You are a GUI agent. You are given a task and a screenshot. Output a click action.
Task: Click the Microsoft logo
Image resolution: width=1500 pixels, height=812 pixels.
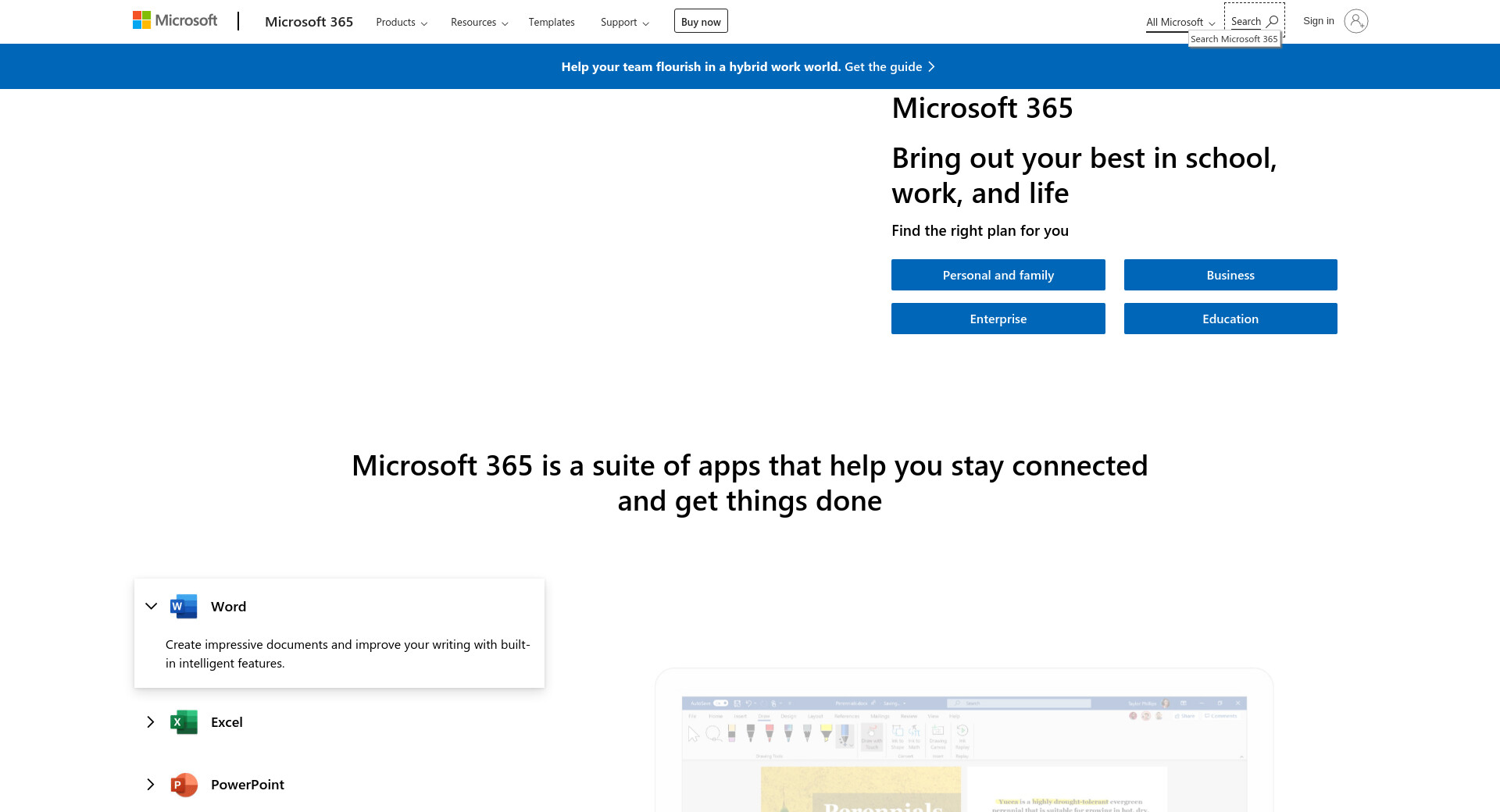coord(175,21)
